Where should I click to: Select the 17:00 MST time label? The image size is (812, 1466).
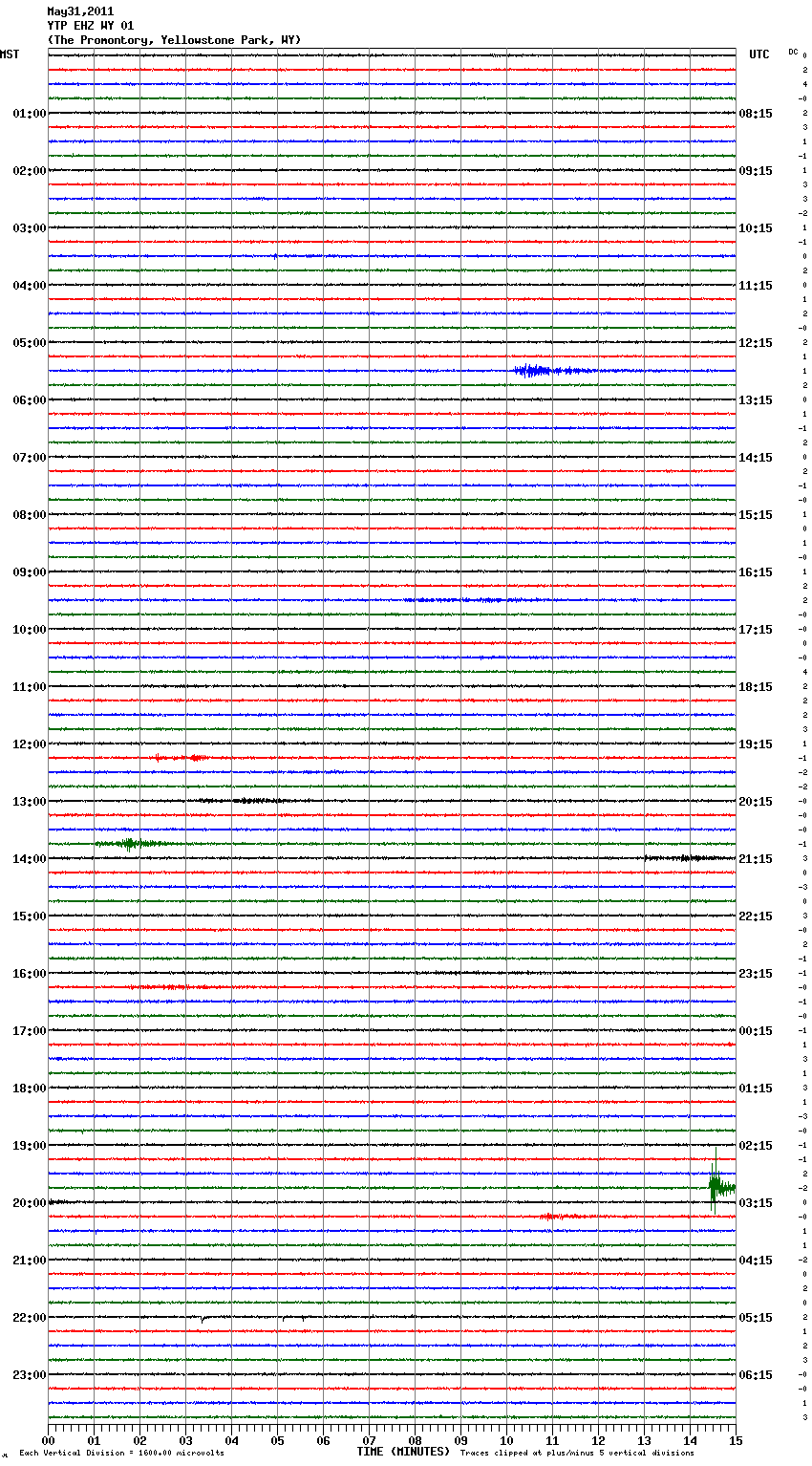[x=30, y=1031]
